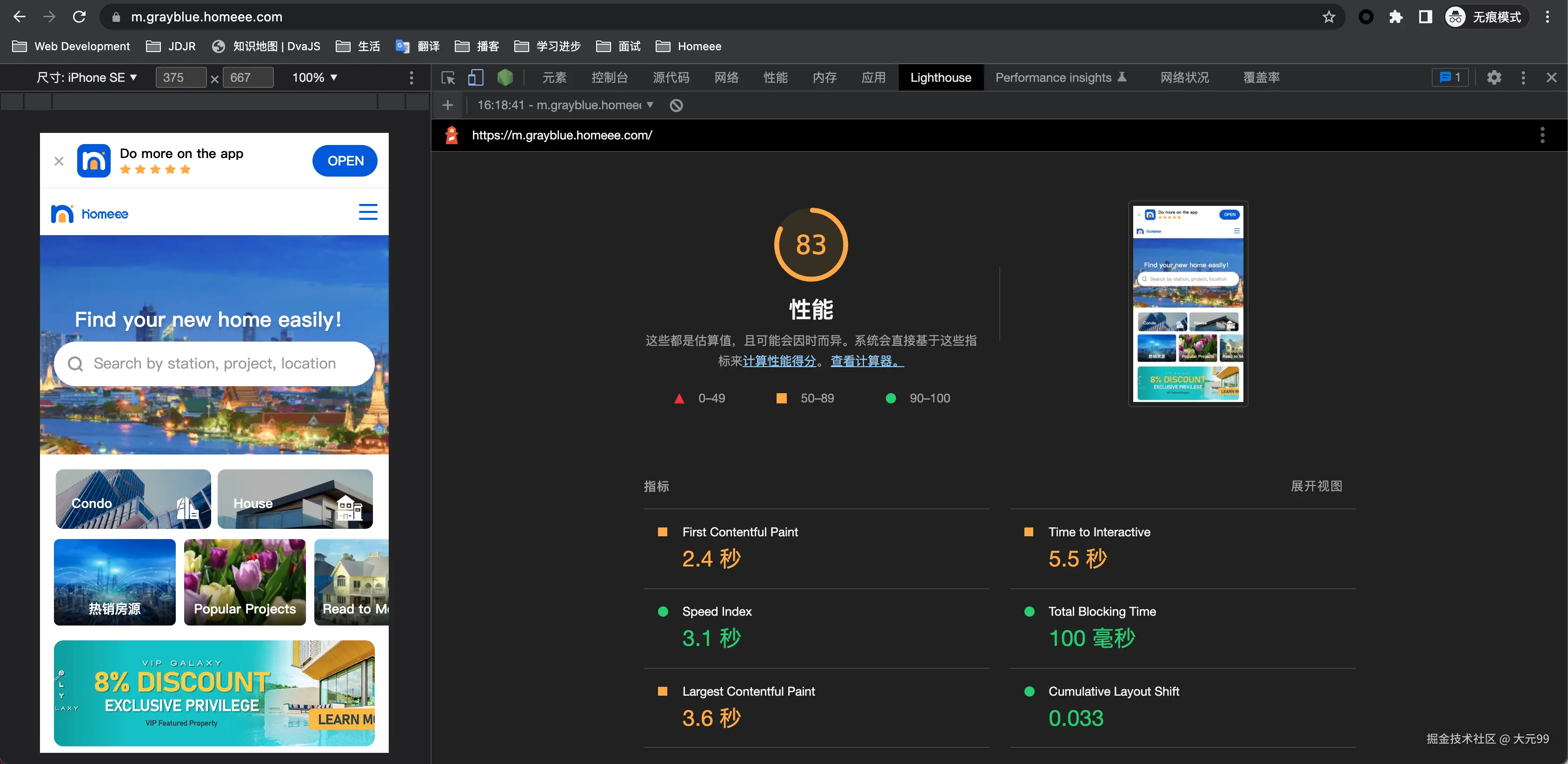Bookmark this page with star icon
Image resolution: width=1568 pixels, height=764 pixels.
coord(1328,17)
